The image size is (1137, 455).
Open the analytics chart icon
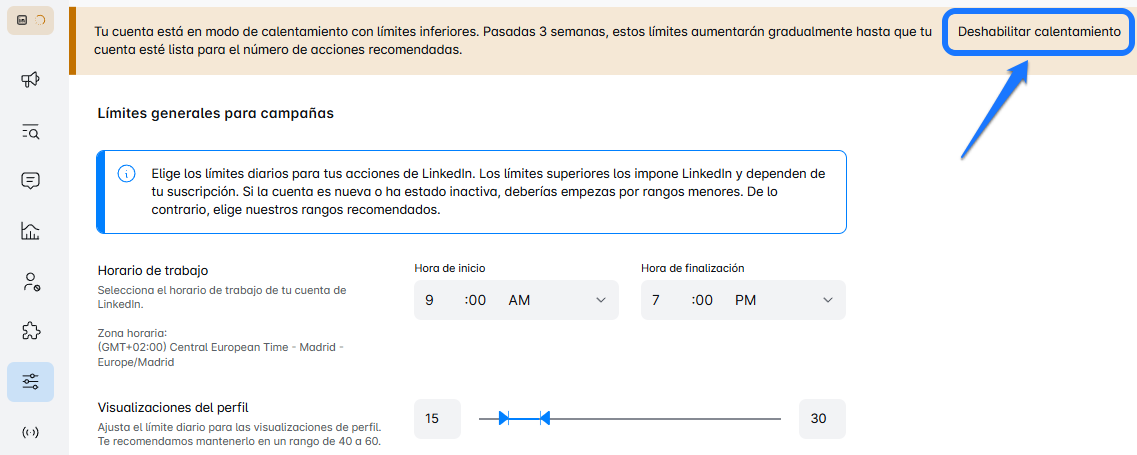(x=30, y=232)
